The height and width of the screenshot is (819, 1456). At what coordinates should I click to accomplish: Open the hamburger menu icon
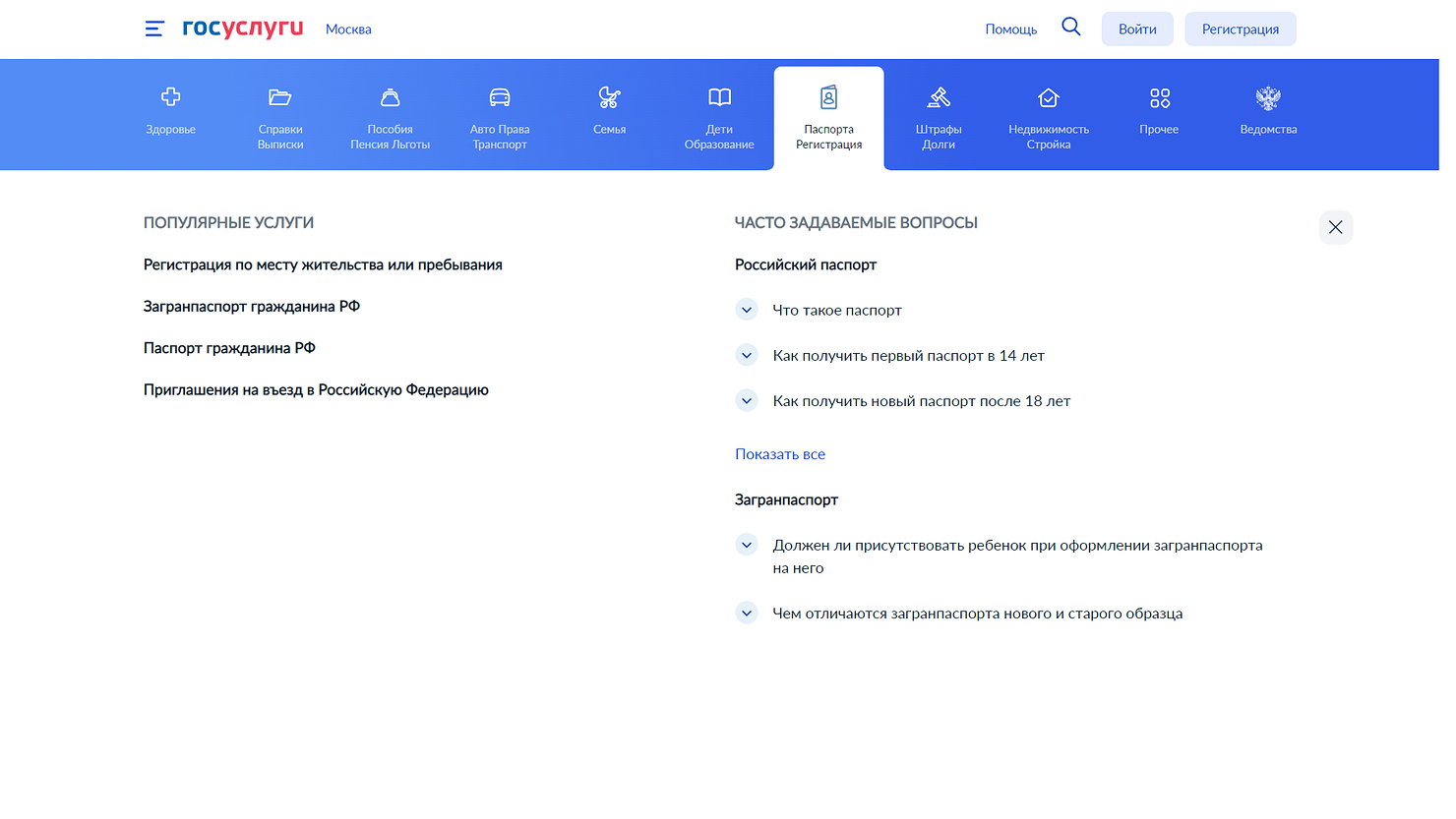click(x=154, y=29)
